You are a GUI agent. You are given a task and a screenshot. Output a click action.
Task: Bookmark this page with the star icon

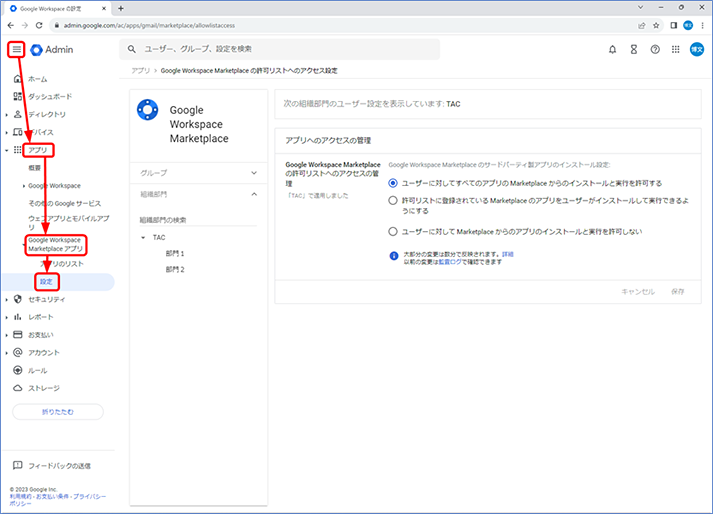tap(656, 25)
